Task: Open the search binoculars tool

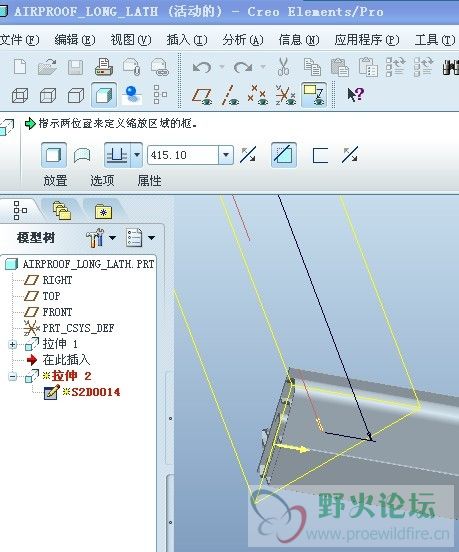Action: click(451, 67)
